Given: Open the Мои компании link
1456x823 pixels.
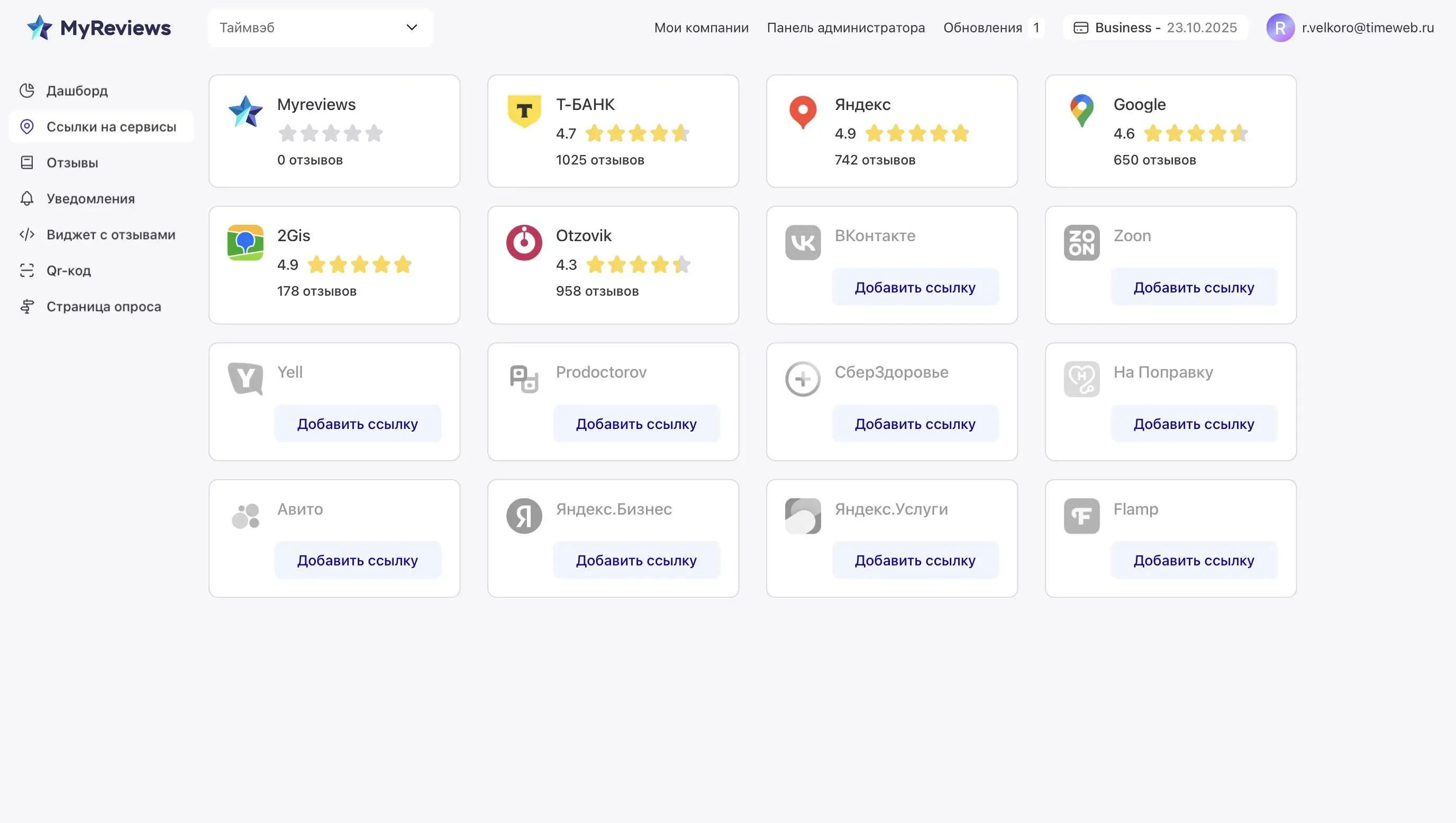Looking at the screenshot, I should (x=701, y=28).
